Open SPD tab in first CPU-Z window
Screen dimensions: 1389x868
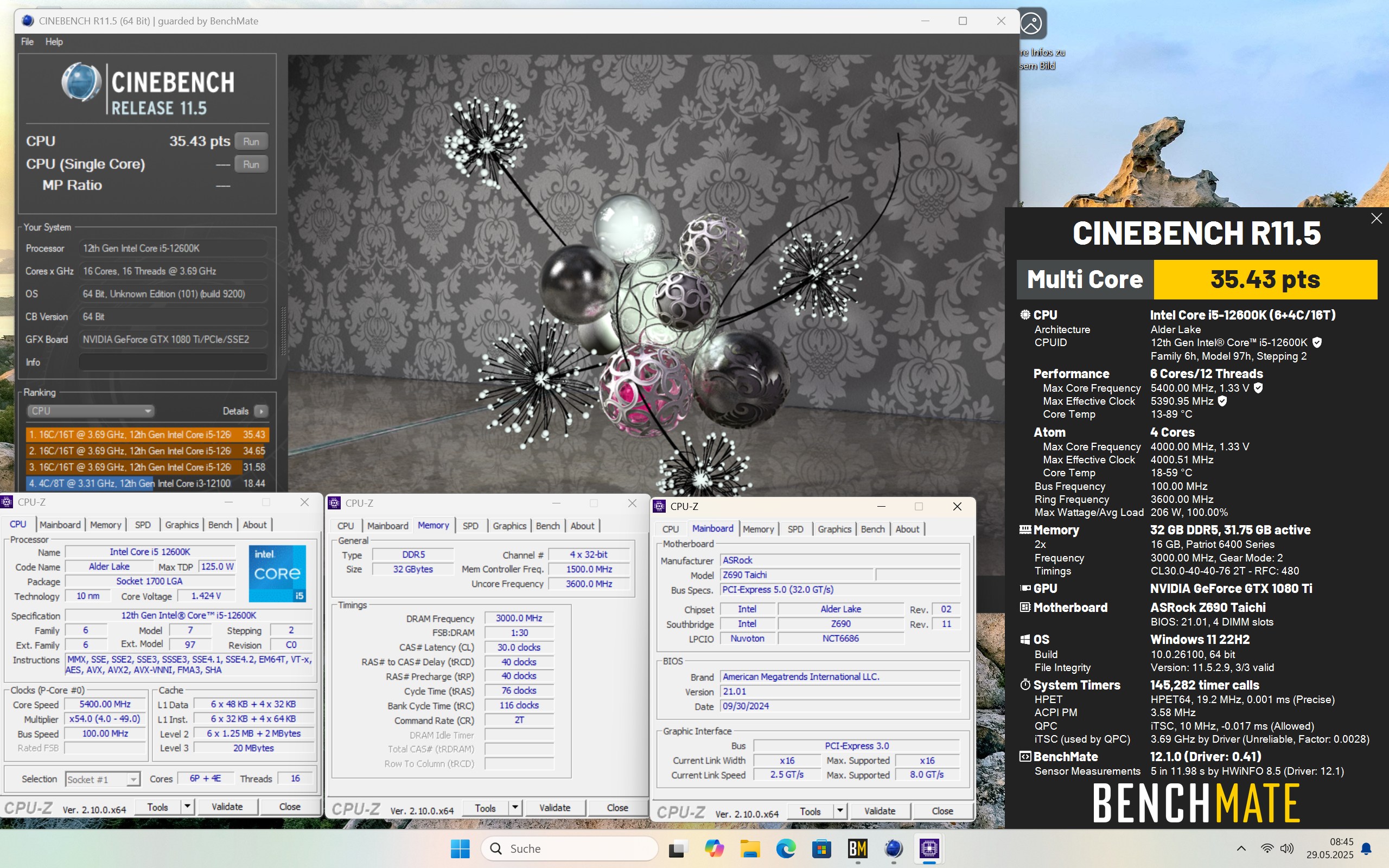pos(142,525)
